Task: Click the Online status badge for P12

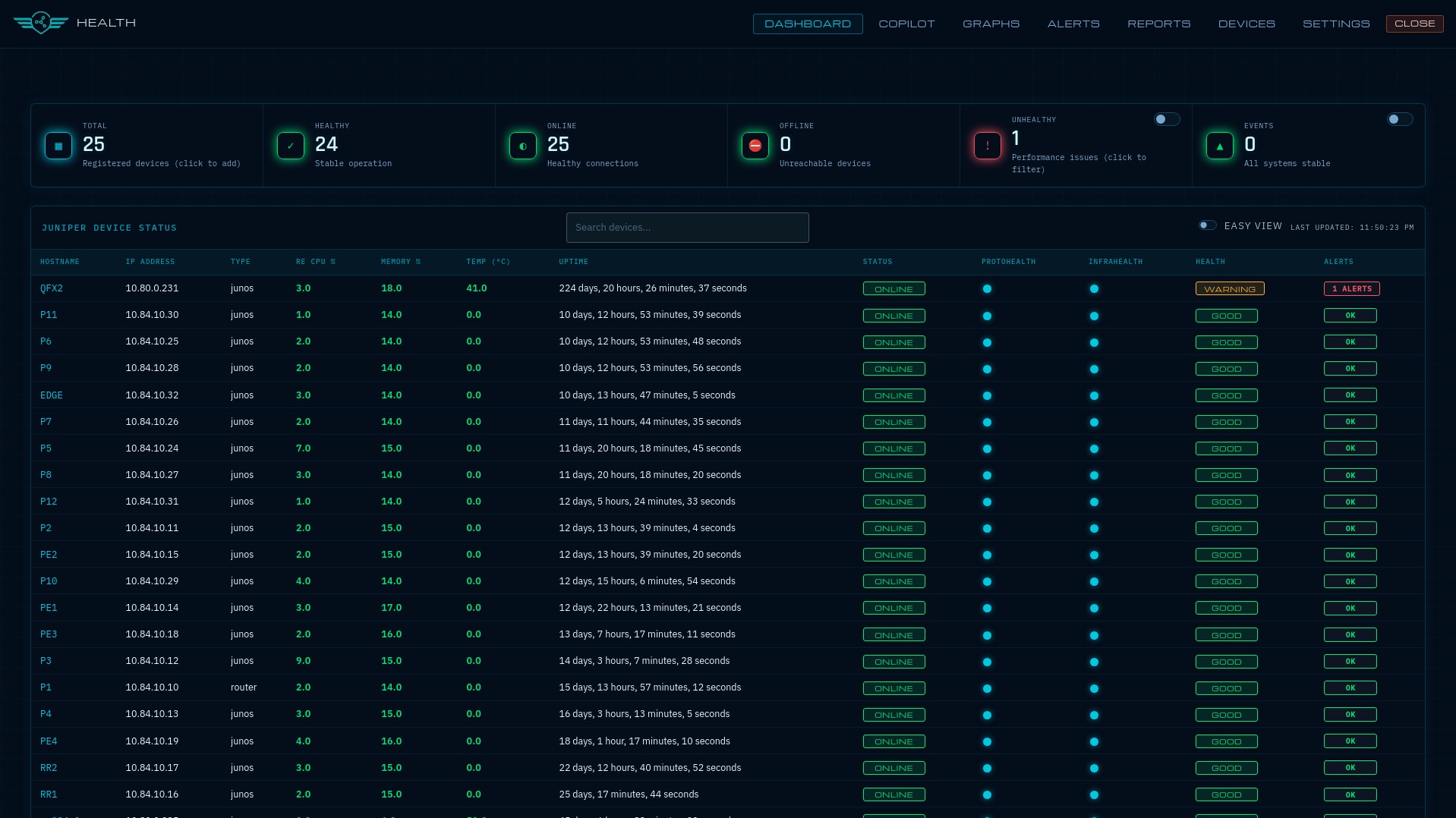Action: tap(893, 502)
